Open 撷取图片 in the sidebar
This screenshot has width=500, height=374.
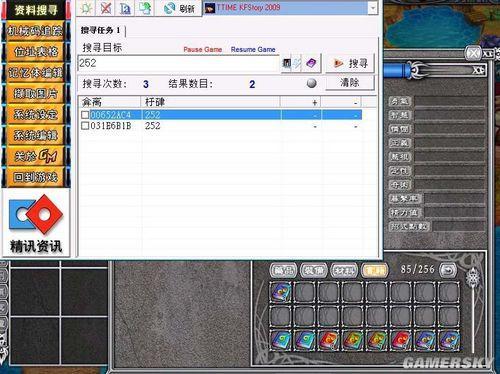[x=35, y=94]
